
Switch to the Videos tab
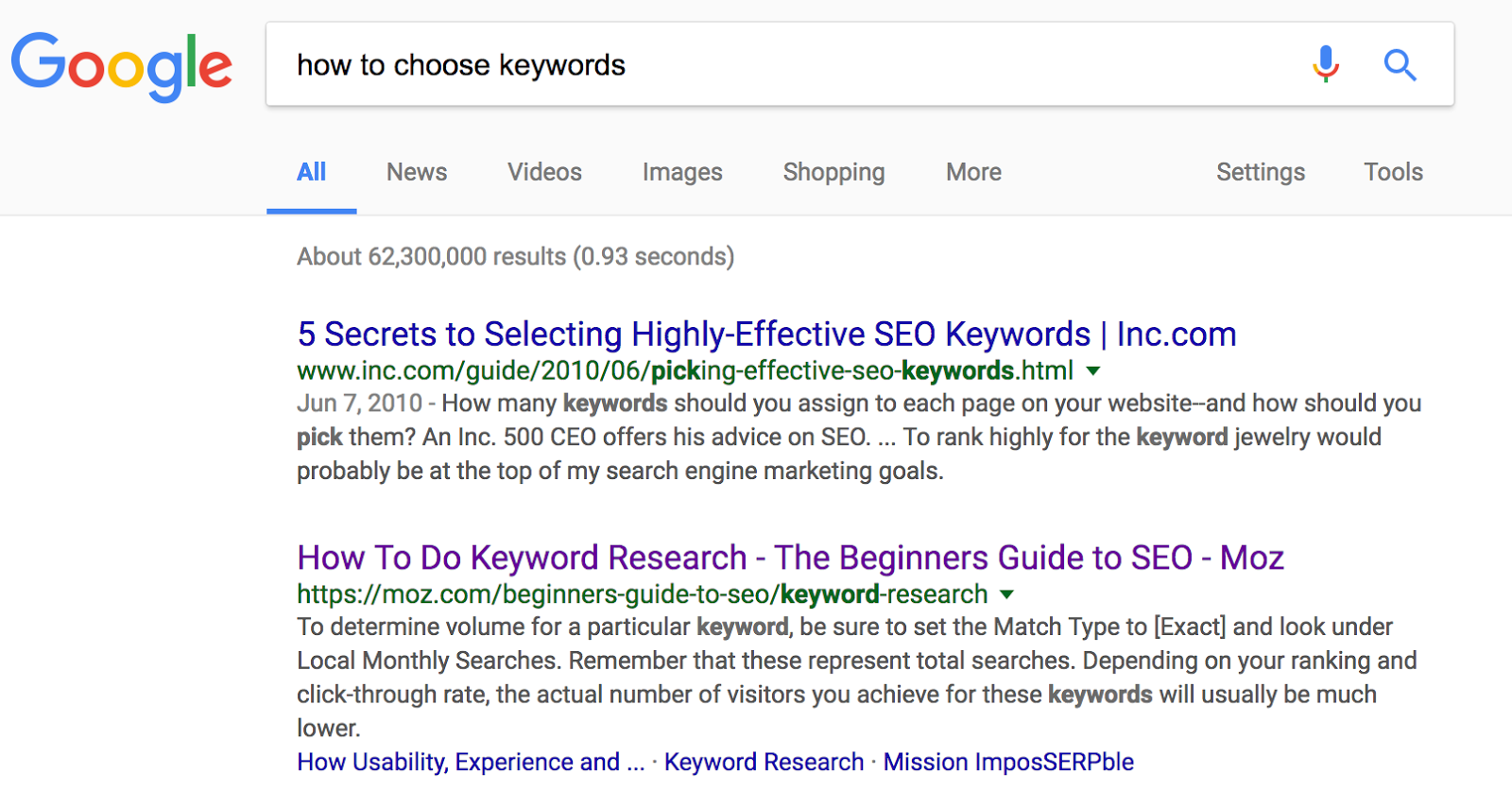pos(544,172)
